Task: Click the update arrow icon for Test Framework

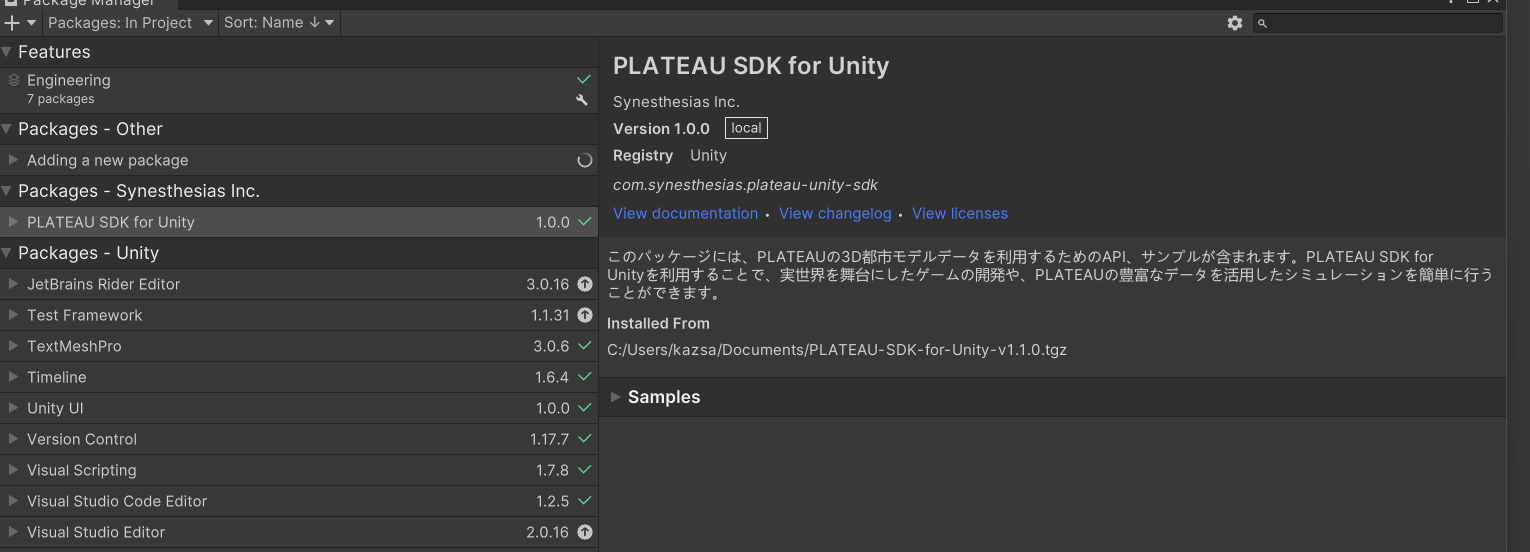Action: [x=585, y=315]
